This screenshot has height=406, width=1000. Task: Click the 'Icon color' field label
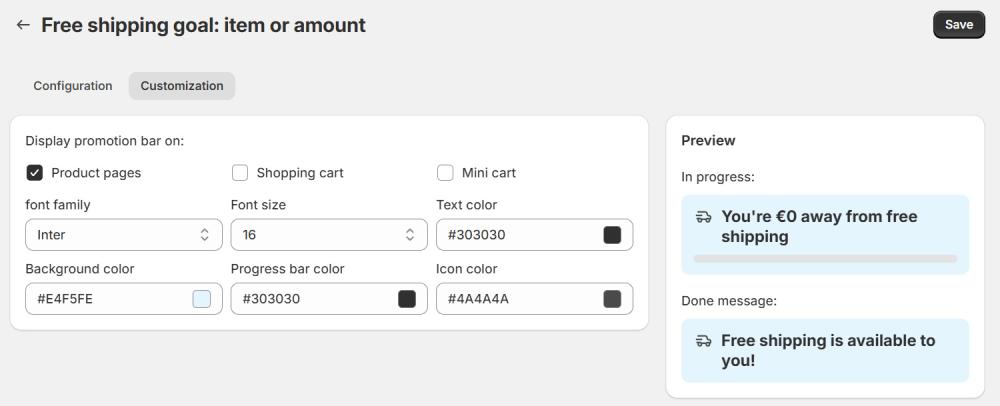point(467,269)
